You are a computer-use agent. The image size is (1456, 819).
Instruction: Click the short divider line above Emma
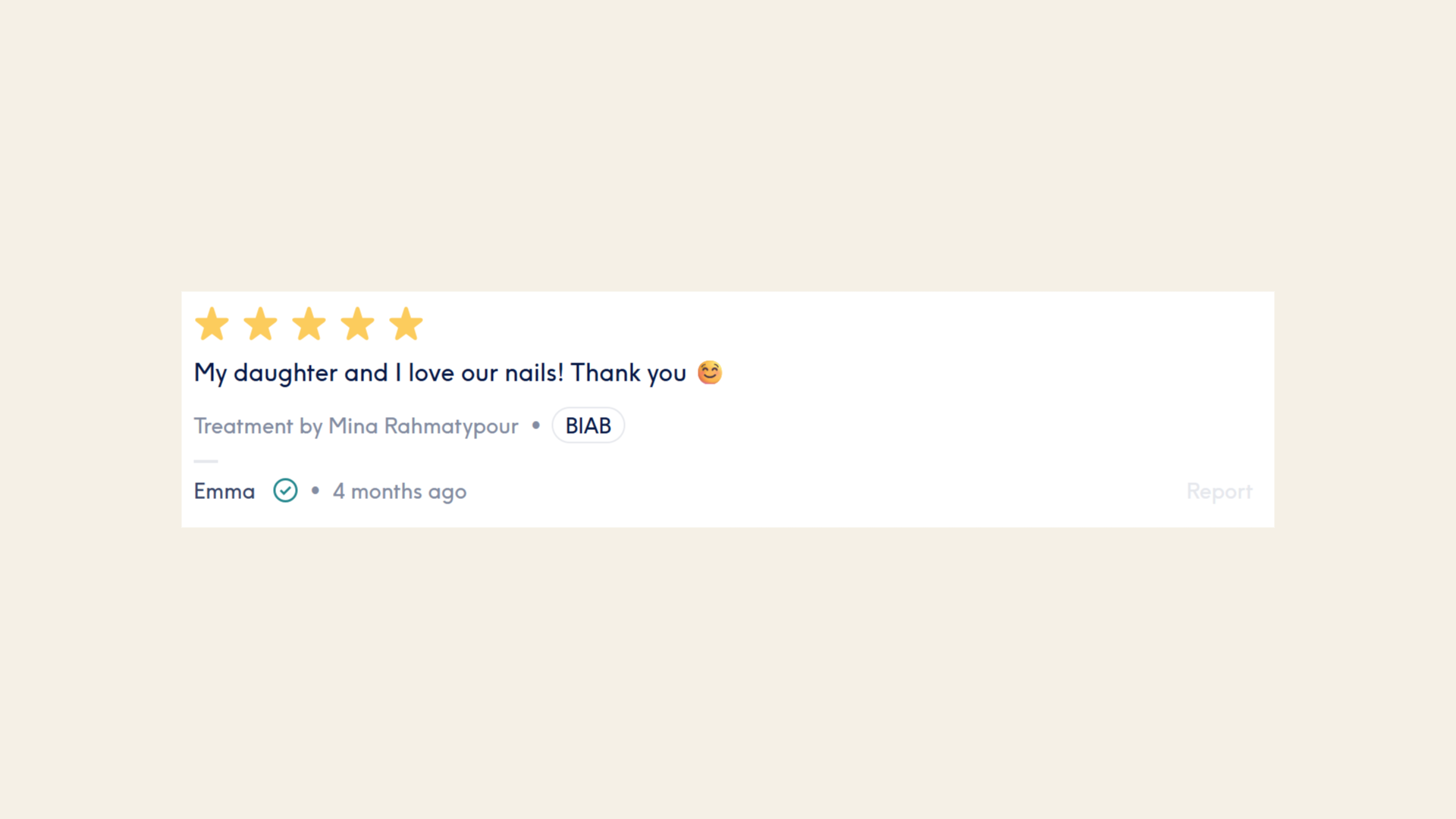point(206,461)
